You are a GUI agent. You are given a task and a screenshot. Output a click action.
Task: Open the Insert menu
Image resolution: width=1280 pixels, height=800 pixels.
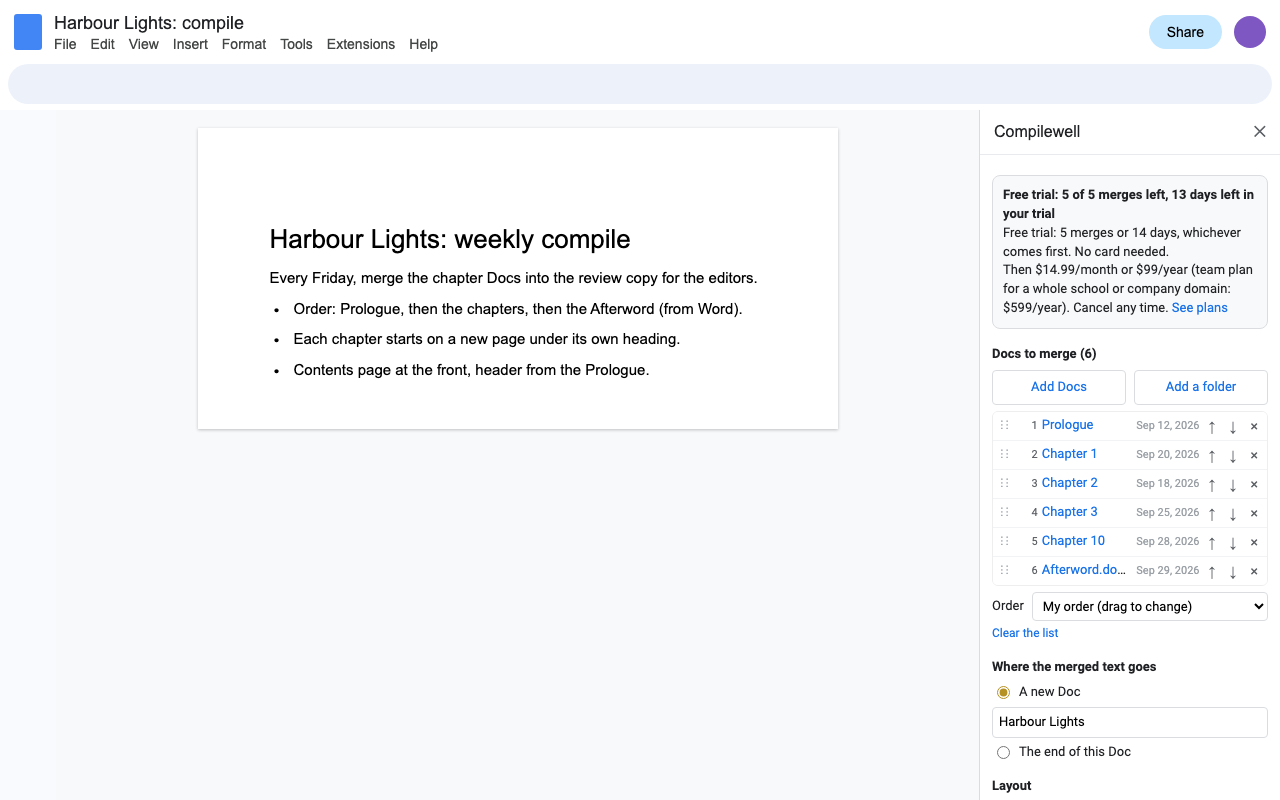[190, 44]
